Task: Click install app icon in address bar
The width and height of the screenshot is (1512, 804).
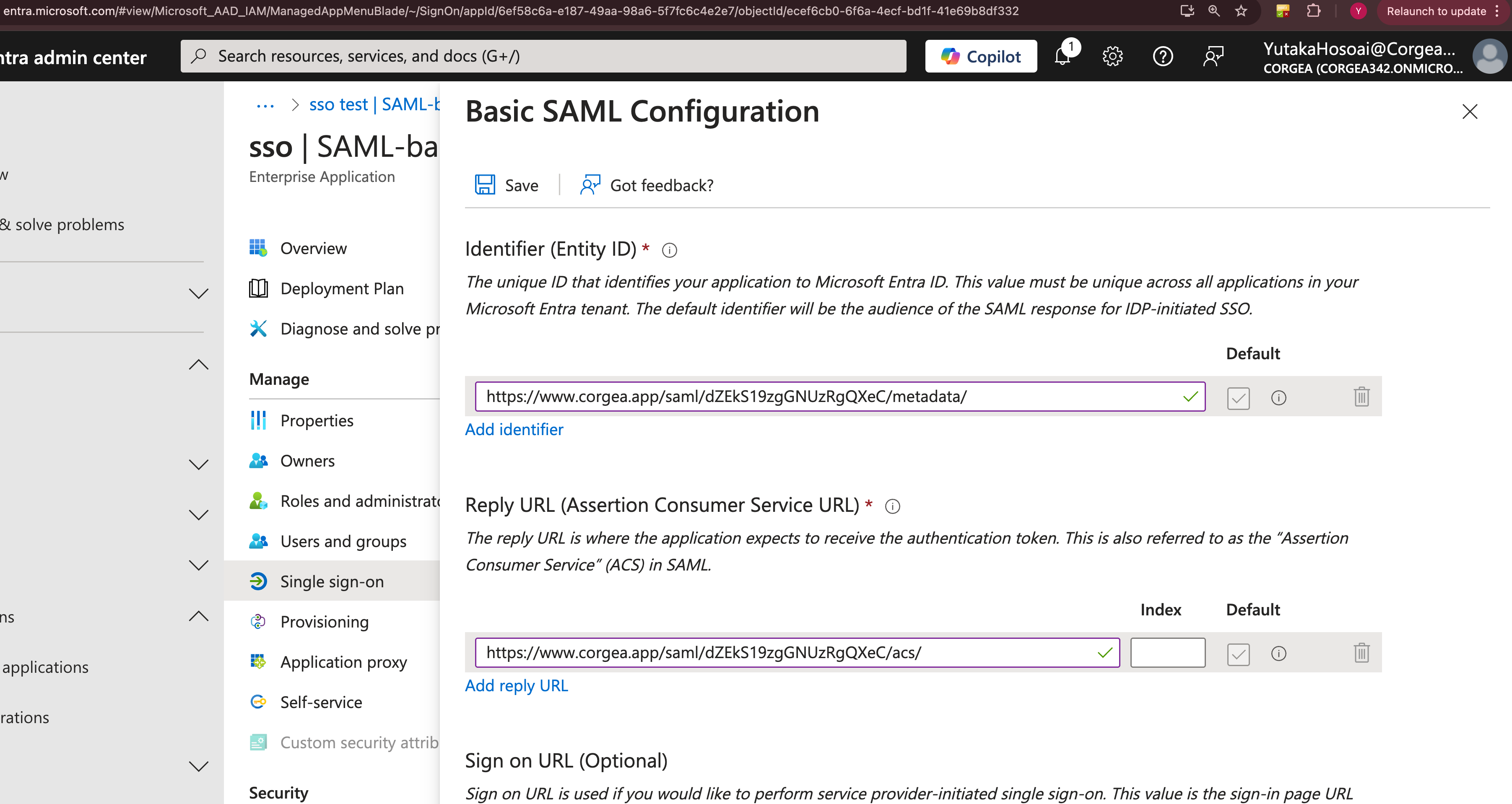Action: (x=1187, y=11)
